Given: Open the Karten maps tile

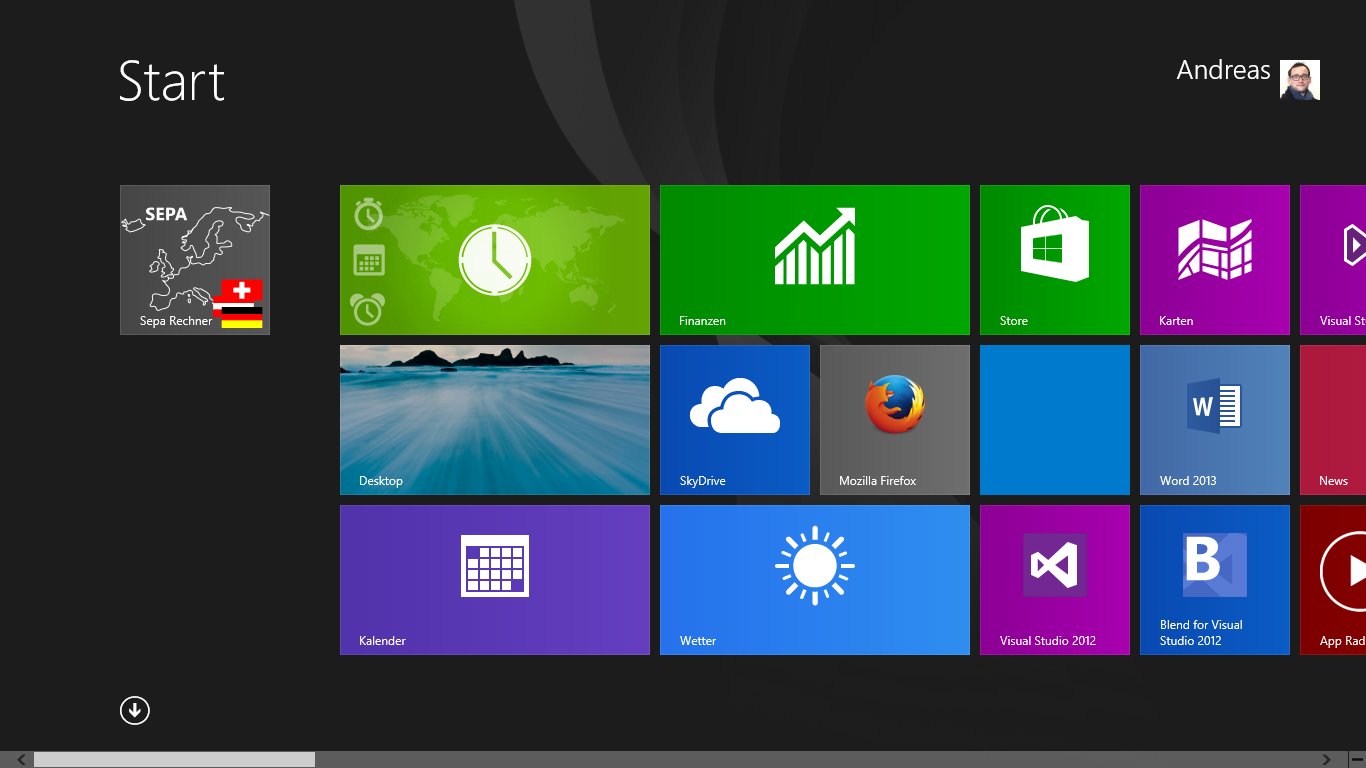Looking at the screenshot, I should point(1215,260).
